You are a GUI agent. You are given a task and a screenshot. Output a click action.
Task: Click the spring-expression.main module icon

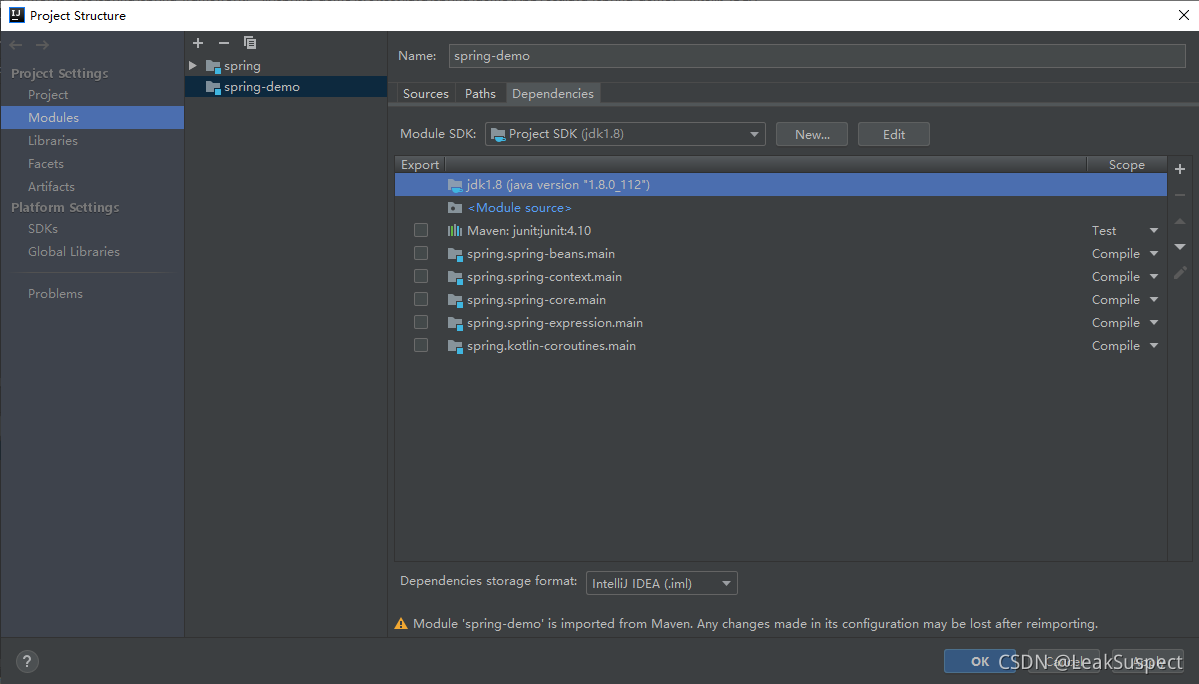(455, 323)
